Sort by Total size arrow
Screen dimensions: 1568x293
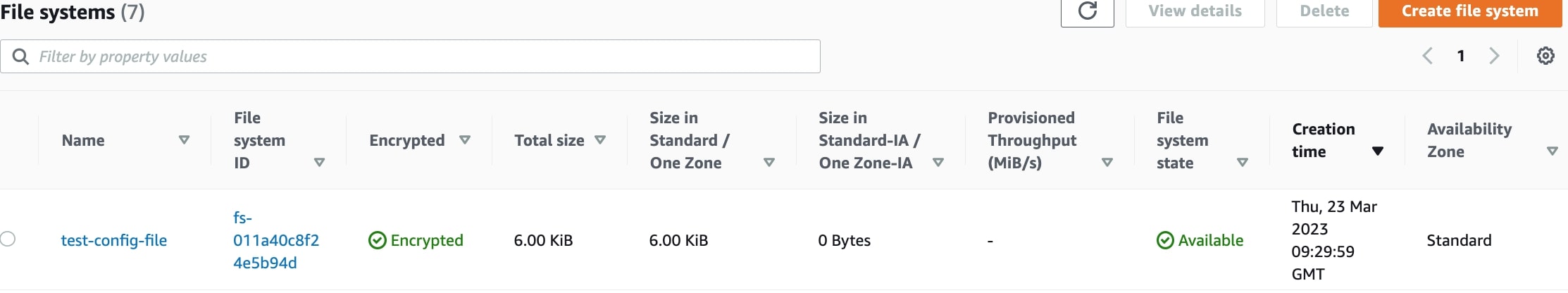point(600,140)
